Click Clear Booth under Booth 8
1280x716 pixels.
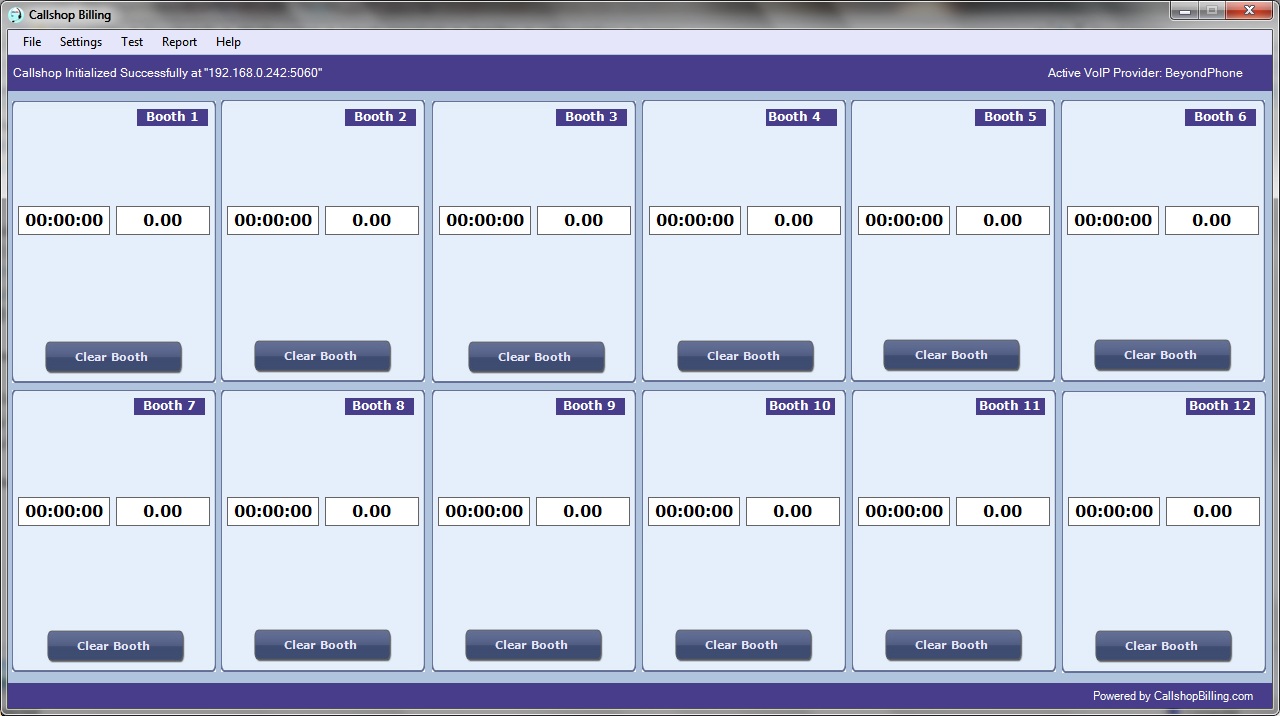coord(322,645)
